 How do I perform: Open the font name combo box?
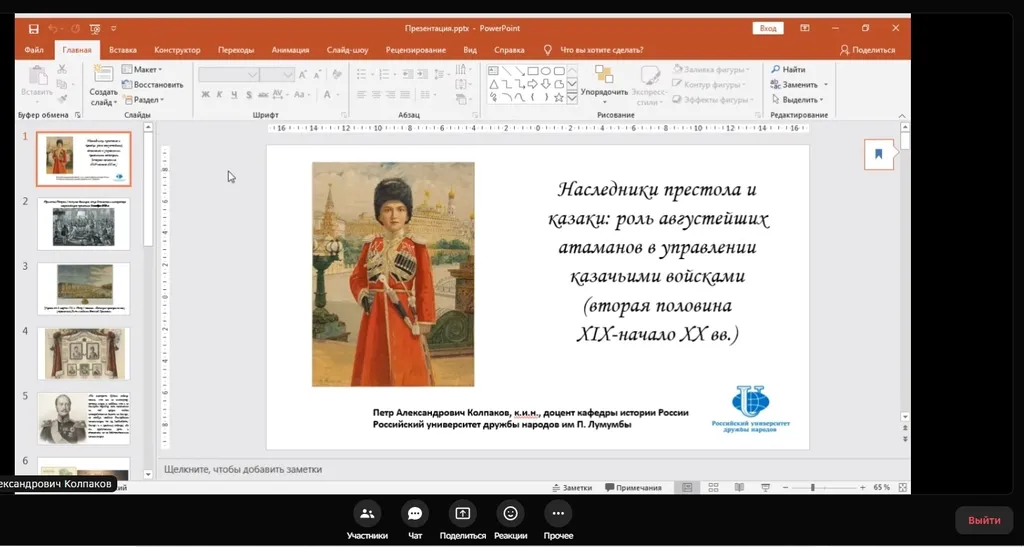[229, 75]
